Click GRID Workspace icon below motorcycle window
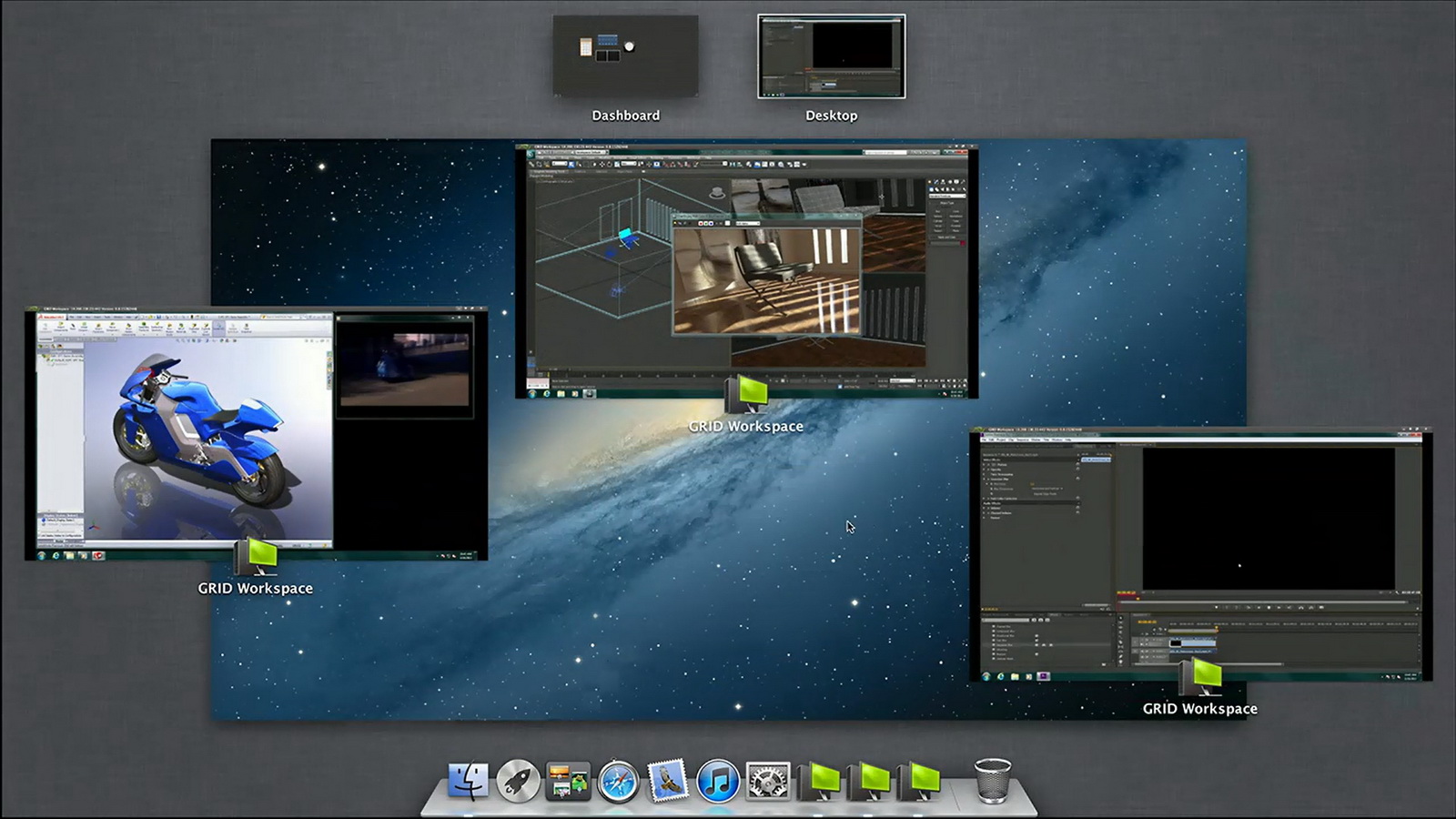This screenshot has width=1456, height=819. click(256, 557)
